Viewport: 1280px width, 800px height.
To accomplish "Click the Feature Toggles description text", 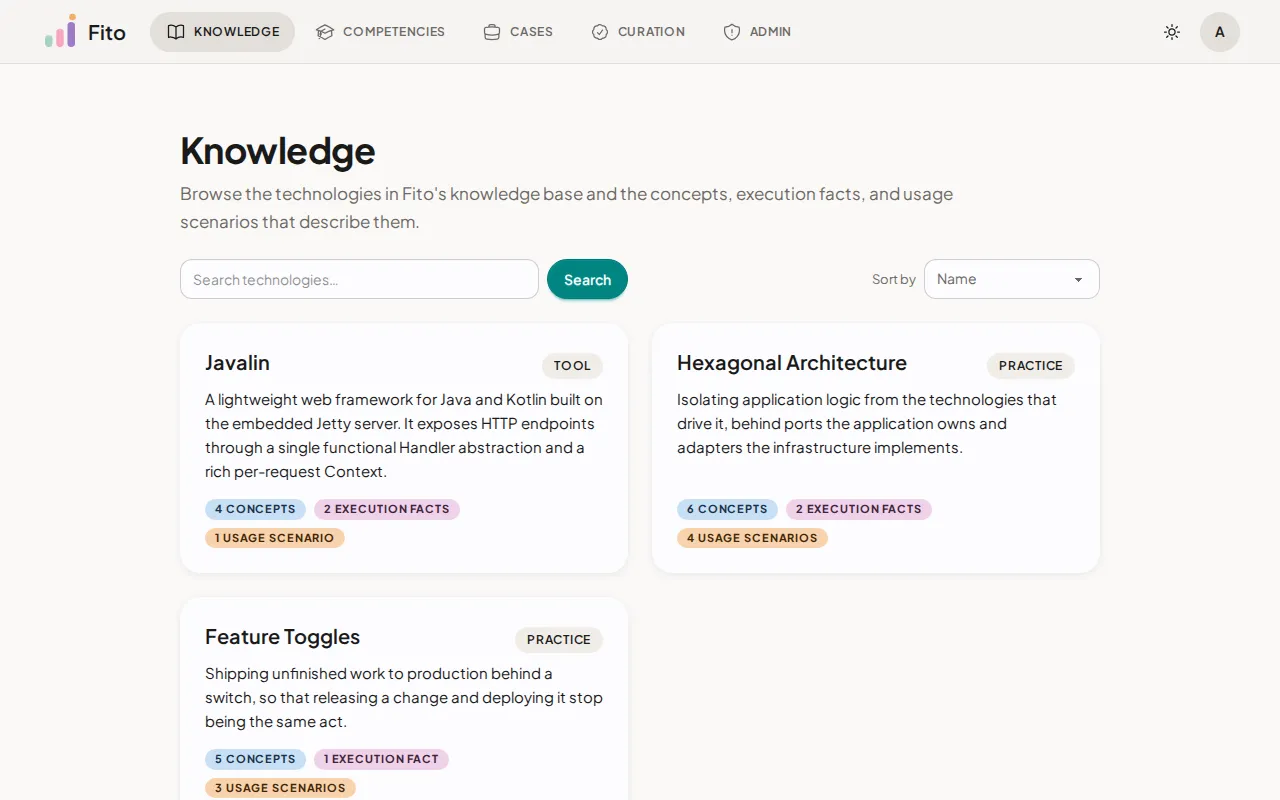I will (404, 698).
